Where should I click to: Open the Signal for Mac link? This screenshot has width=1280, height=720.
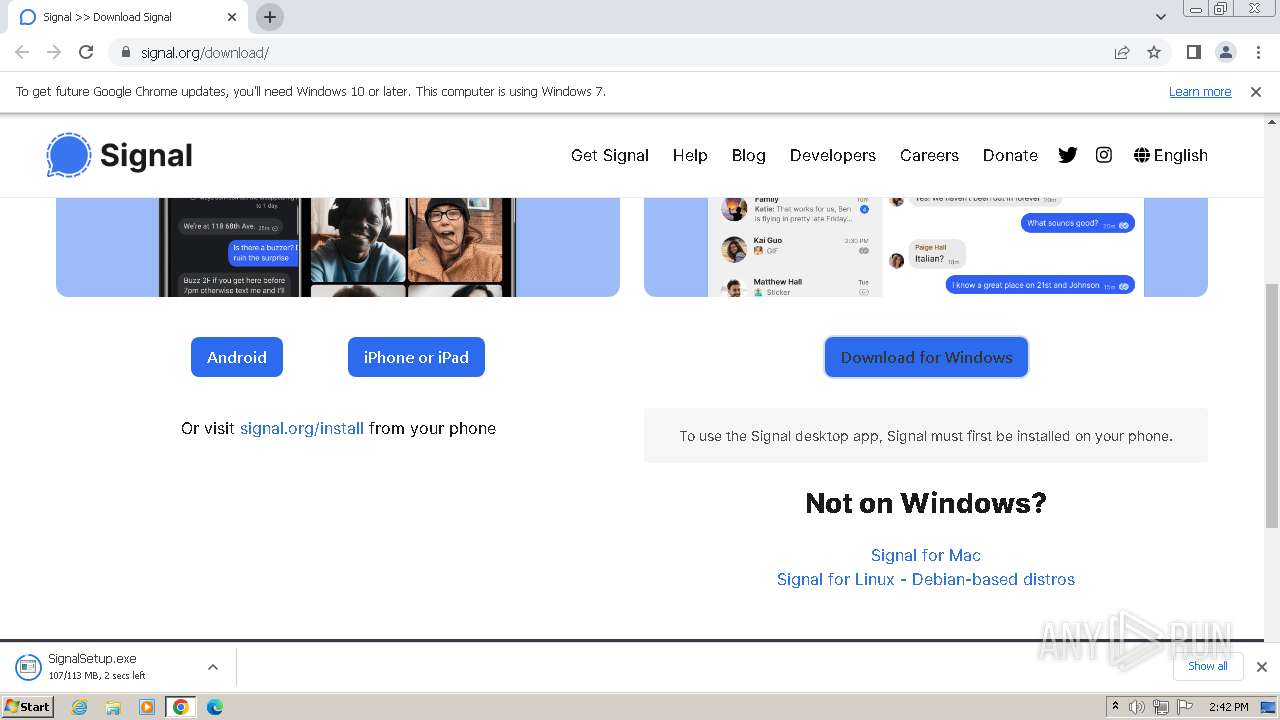[926, 555]
